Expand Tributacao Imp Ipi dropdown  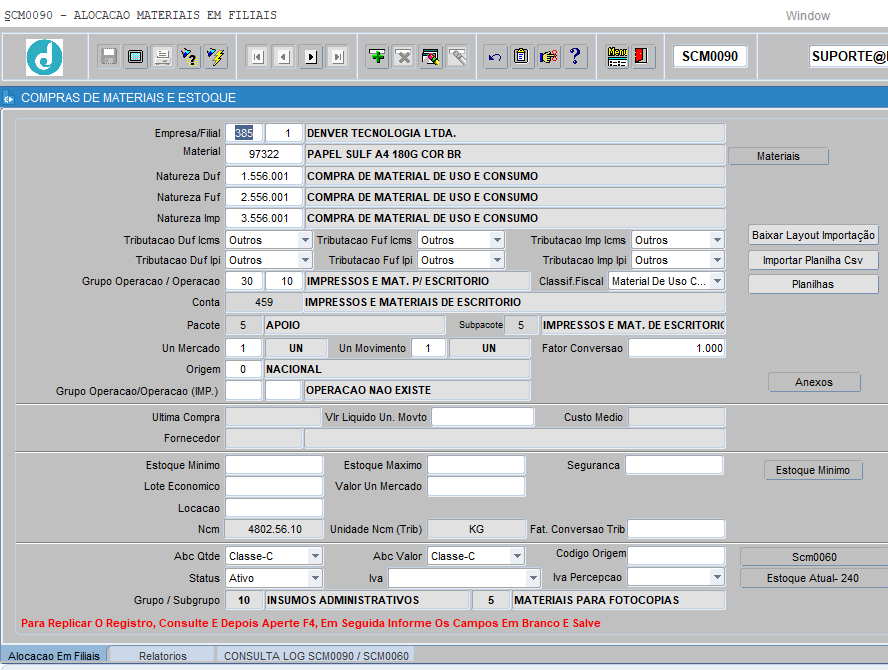(x=717, y=260)
